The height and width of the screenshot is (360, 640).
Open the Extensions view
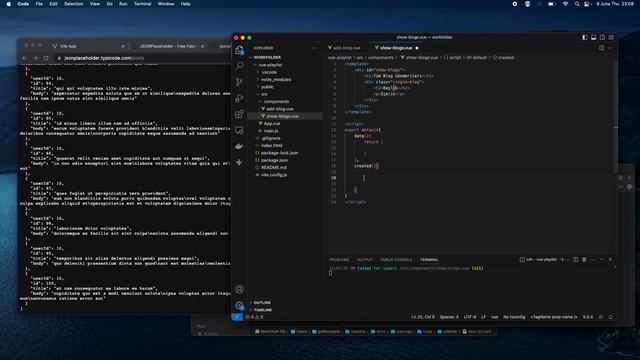pyautogui.click(x=240, y=114)
